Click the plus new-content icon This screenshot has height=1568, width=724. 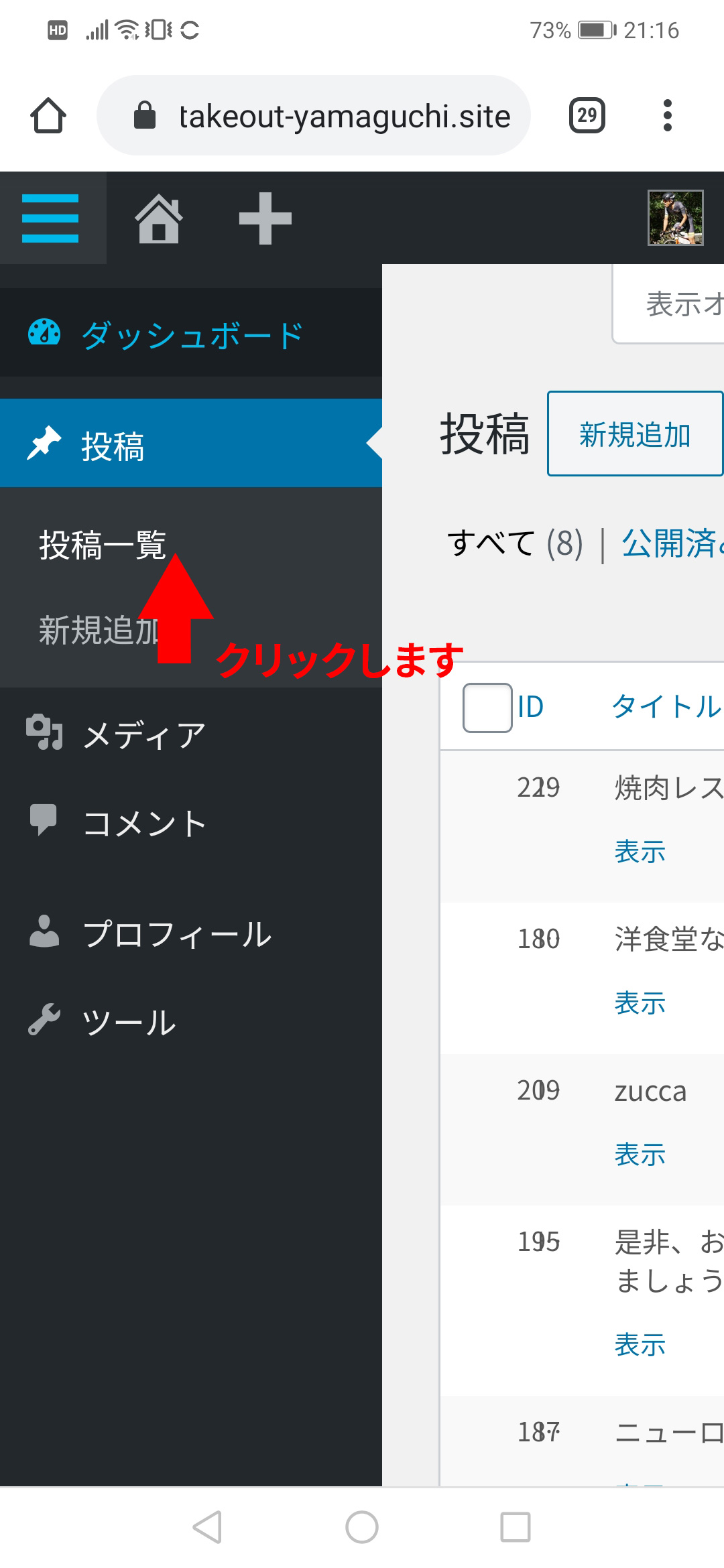click(265, 218)
